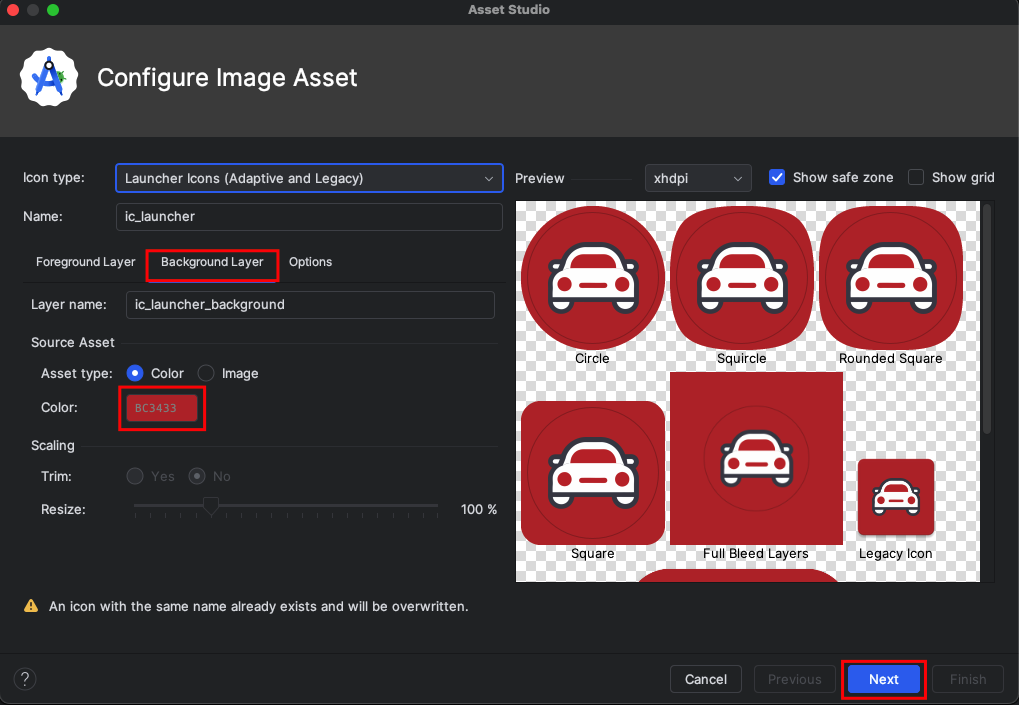The image size is (1019, 705).
Task: Click the overwrite warning message text
Action: 259,606
